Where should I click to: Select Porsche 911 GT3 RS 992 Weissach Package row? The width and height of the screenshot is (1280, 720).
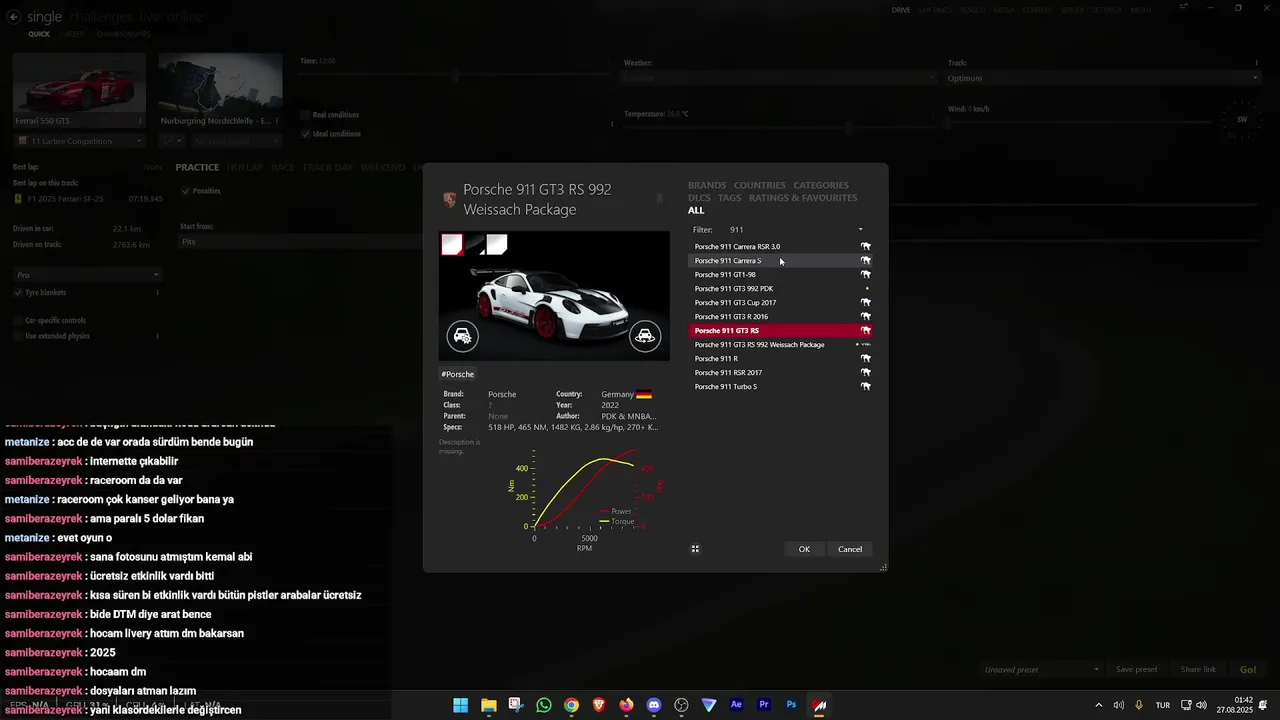780,345
